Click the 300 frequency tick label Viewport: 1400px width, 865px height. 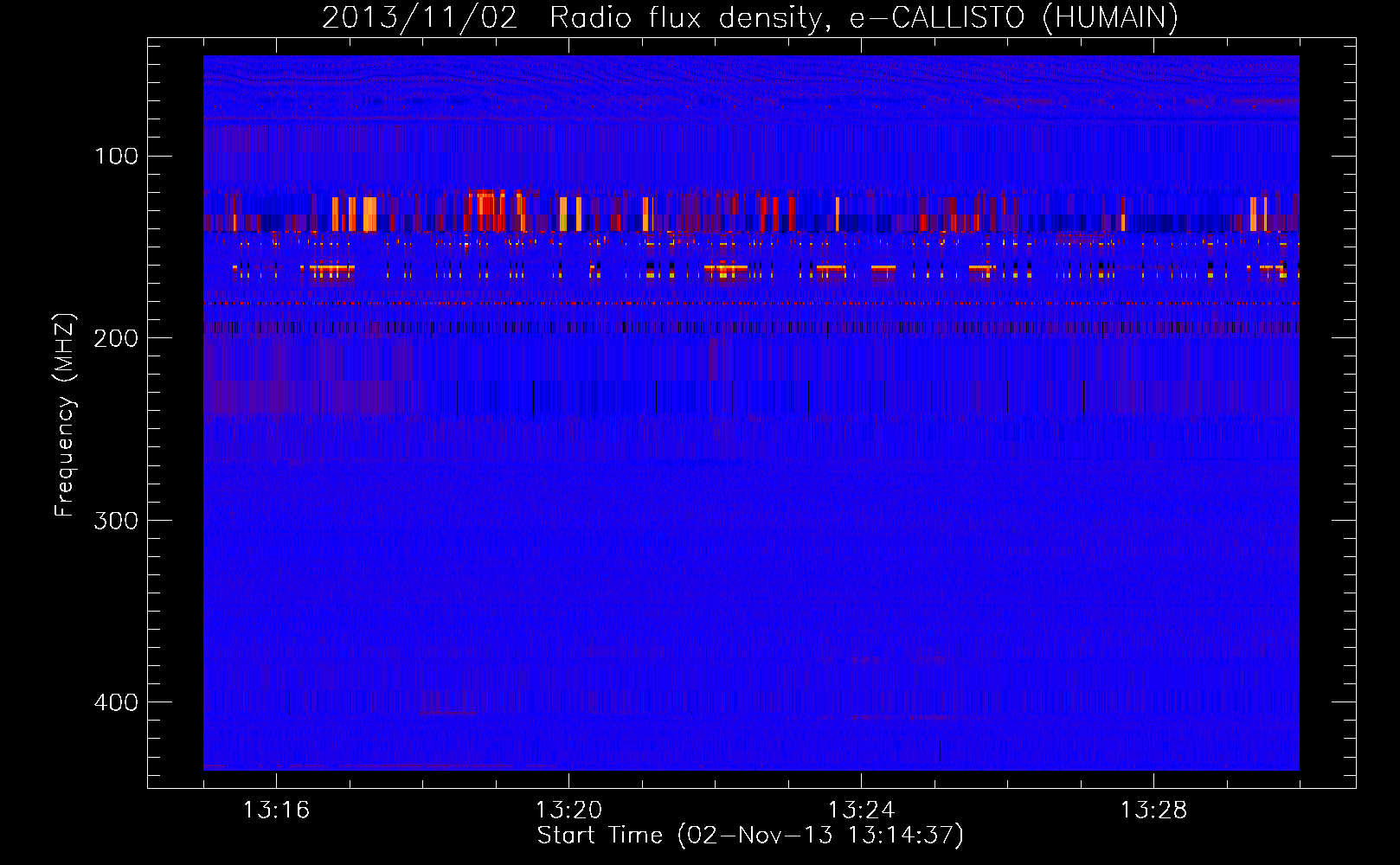click(x=116, y=520)
